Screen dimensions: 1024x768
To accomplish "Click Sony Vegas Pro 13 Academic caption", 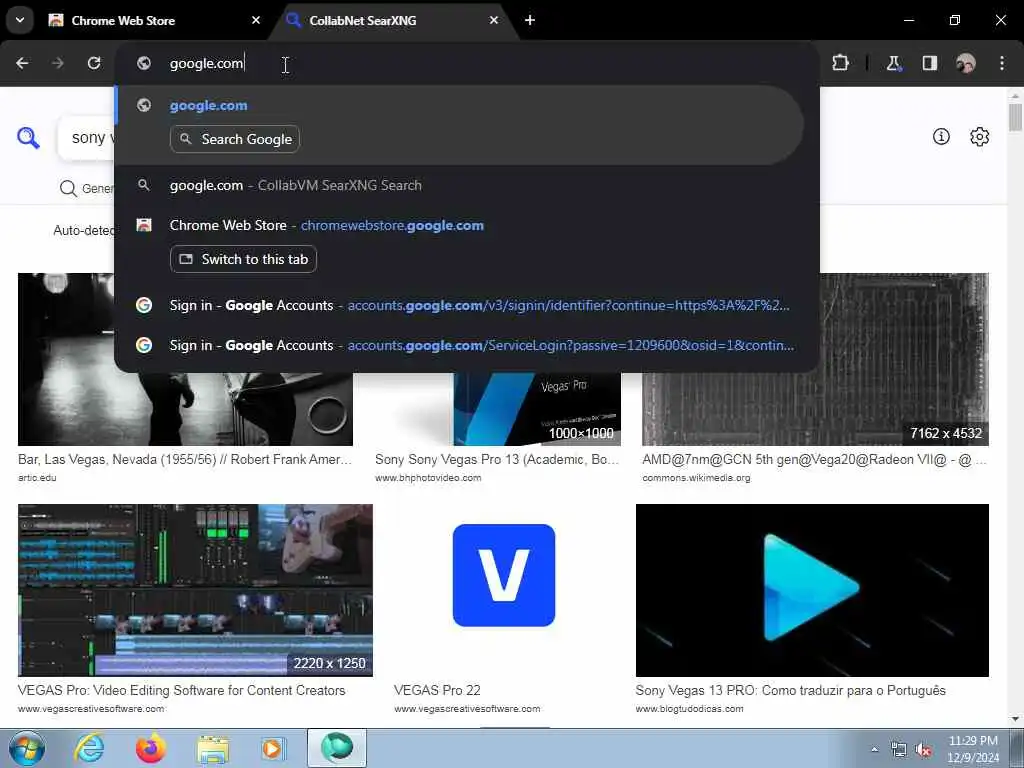I will [x=497, y=459].
